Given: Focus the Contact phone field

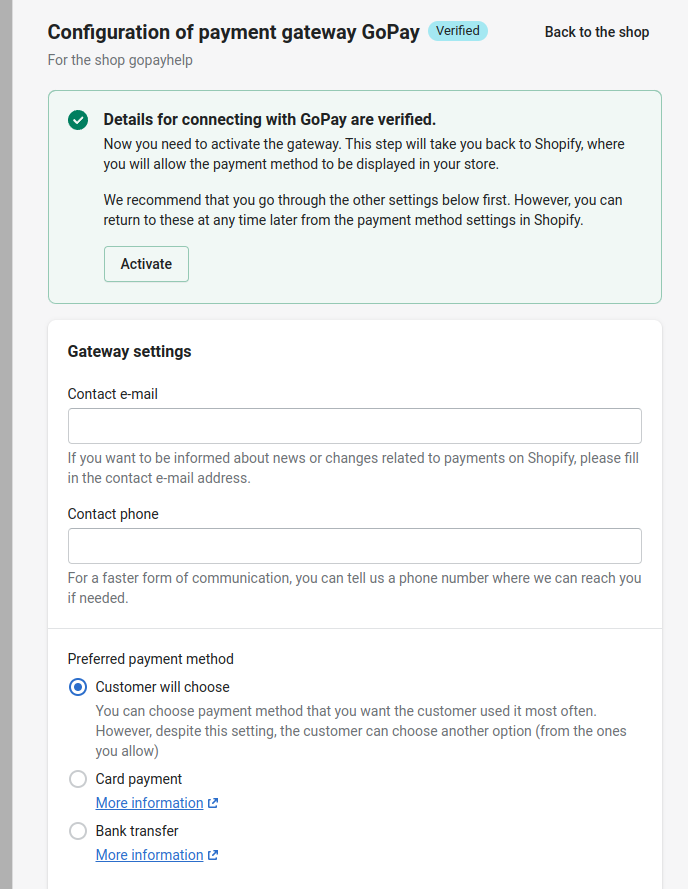Looking at the screenshot, I should pyautogui.click(x=354, y=546).
